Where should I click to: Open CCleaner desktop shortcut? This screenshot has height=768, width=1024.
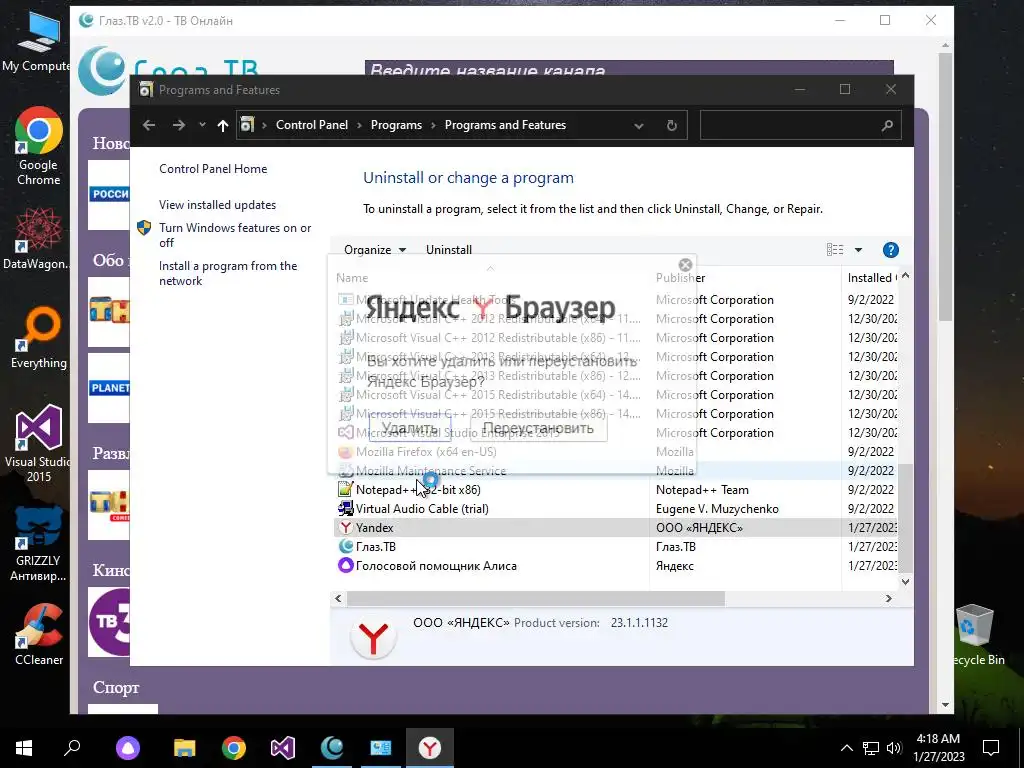tap(39, 633)
